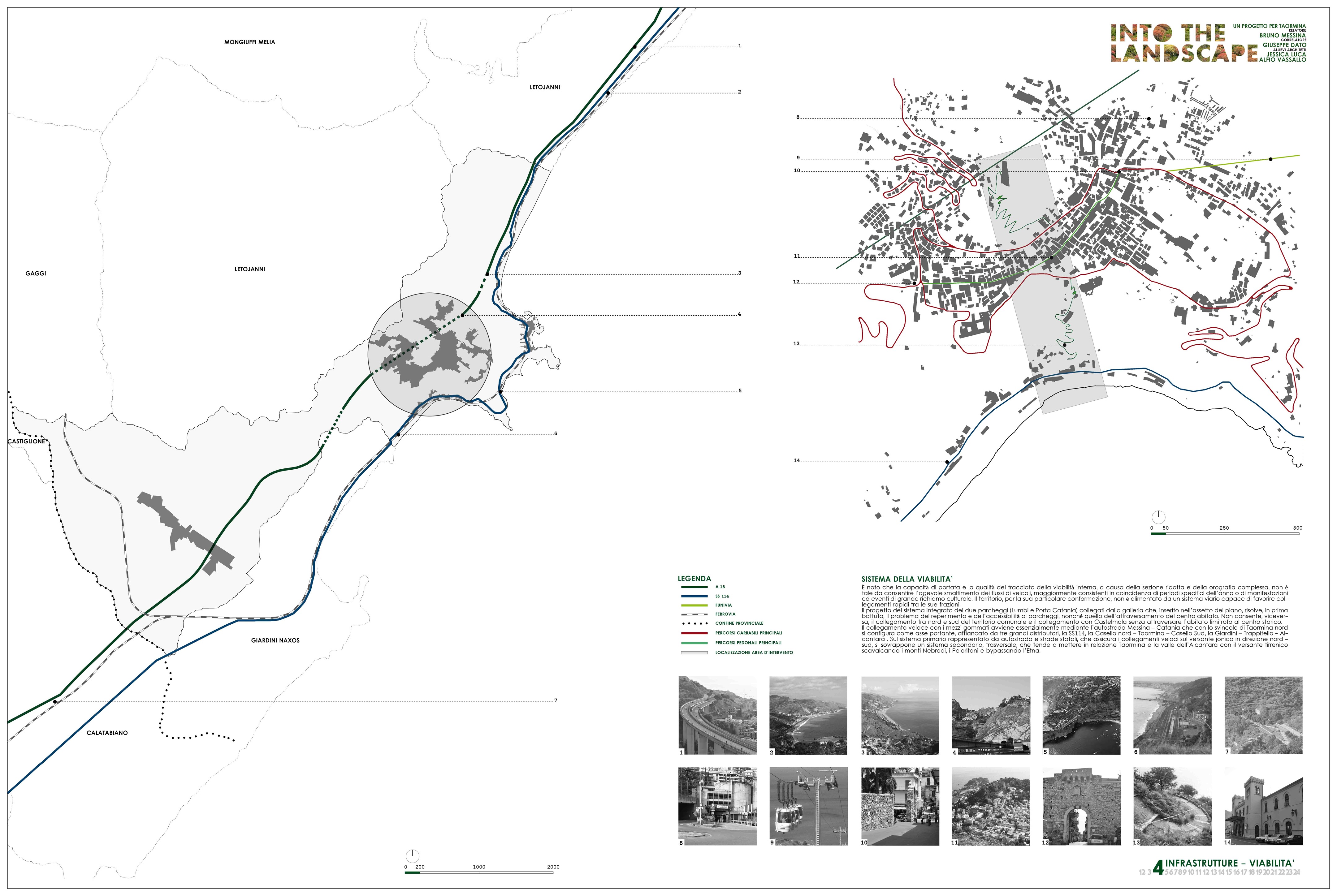Click the grey circle highlighting Taormina on the territorial map
This screenshot has width=1337, height=896.
pyautogui.click(x=429, y=354)
